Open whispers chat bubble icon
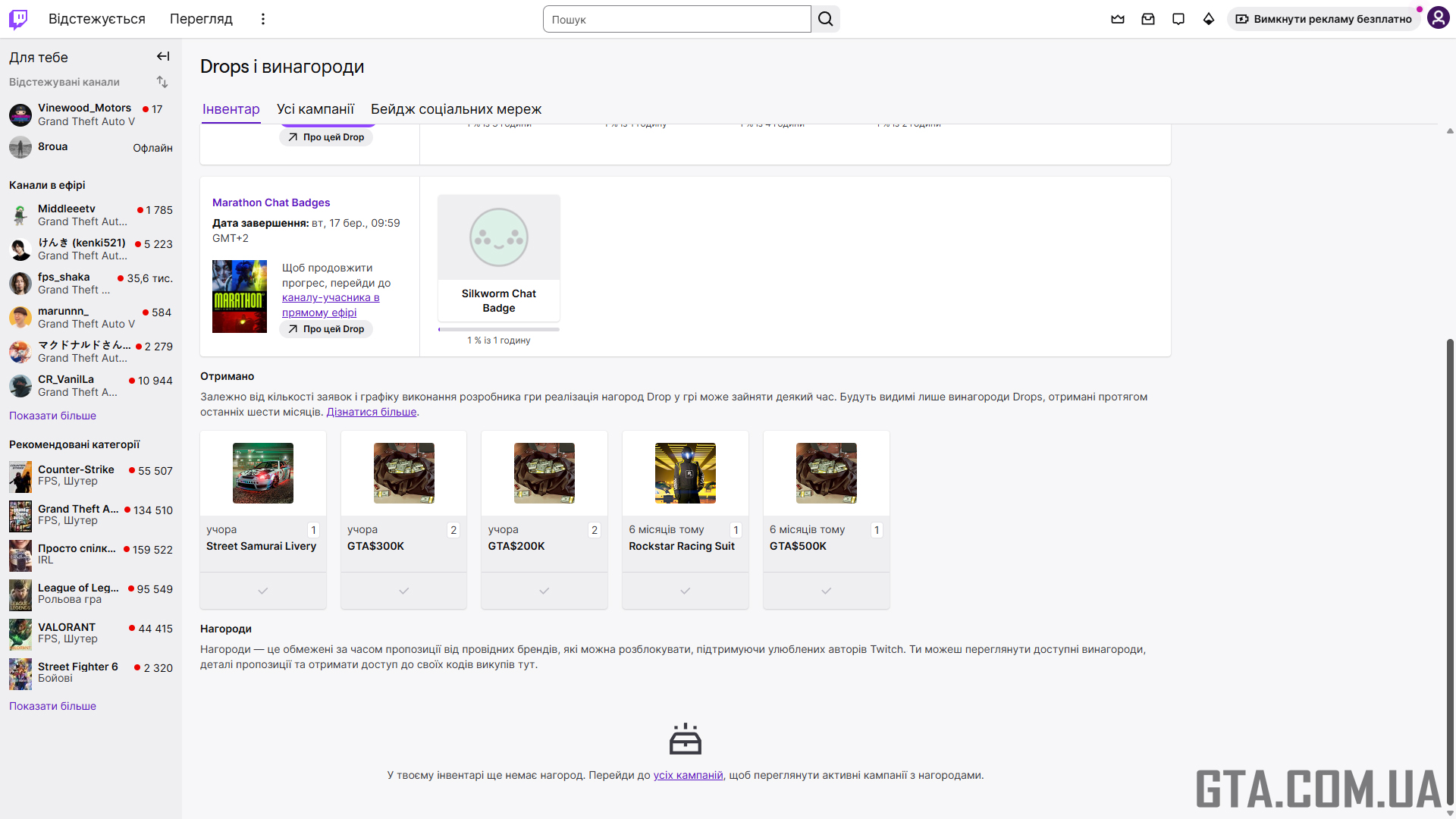Viewport: 1456px width, 819px height. tap(1178, 19)
